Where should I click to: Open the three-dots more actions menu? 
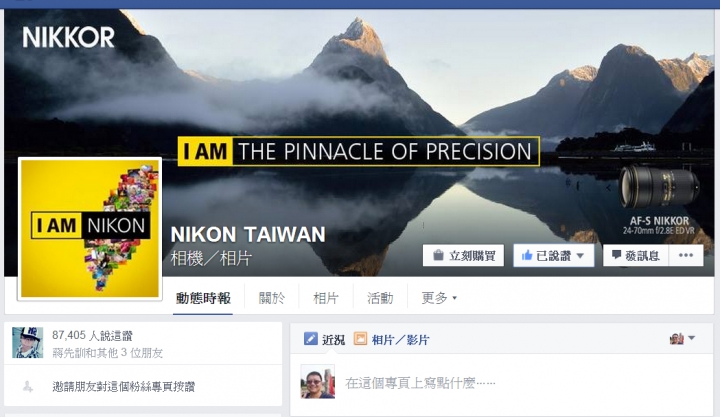tap(686, 255)
